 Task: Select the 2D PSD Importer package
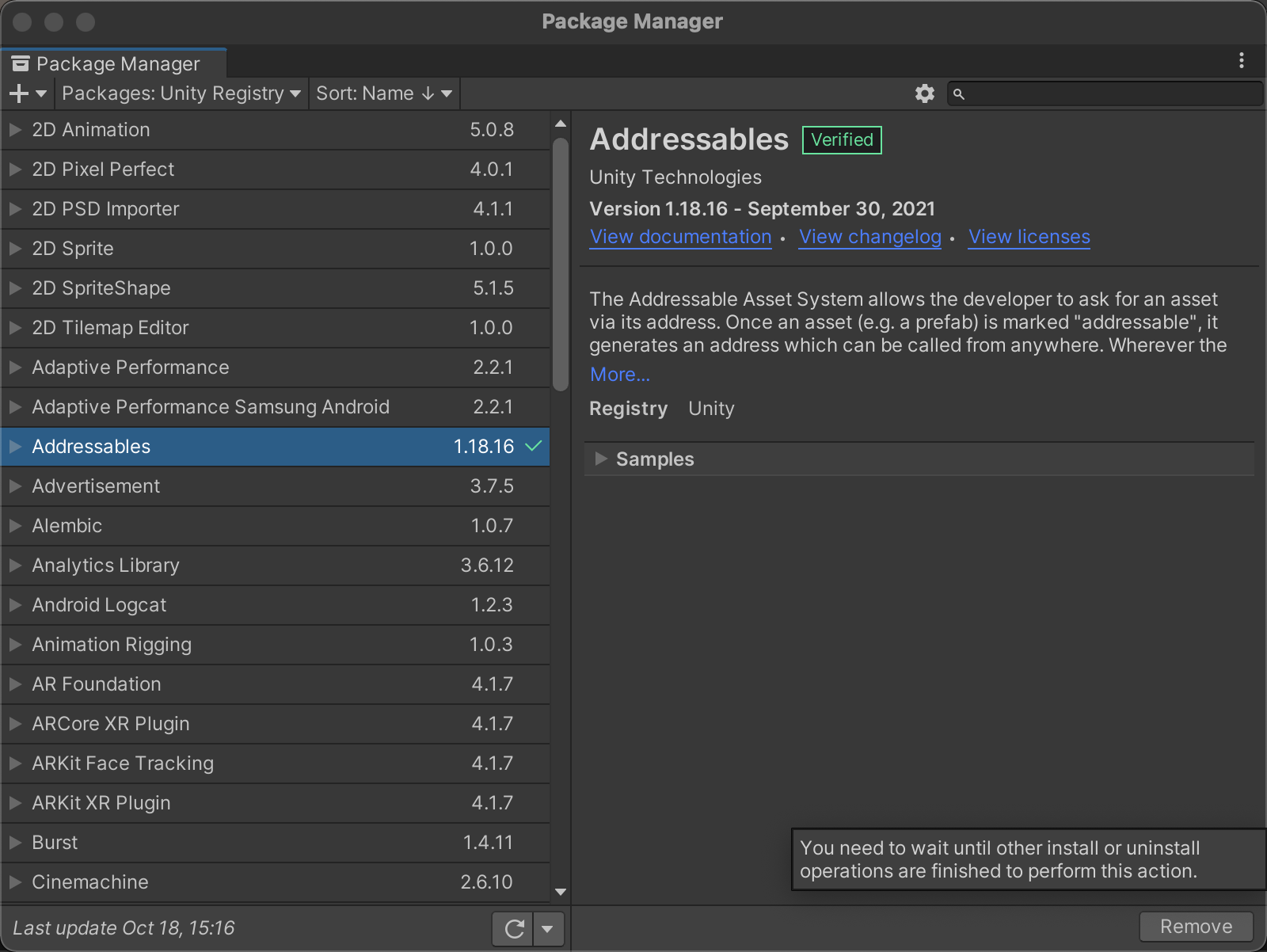pos(275,209)
